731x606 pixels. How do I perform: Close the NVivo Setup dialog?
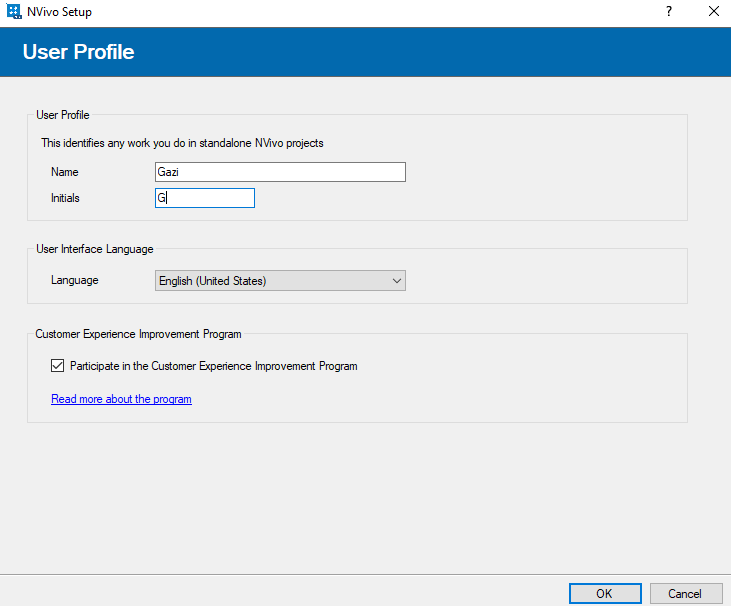(714, 11)
